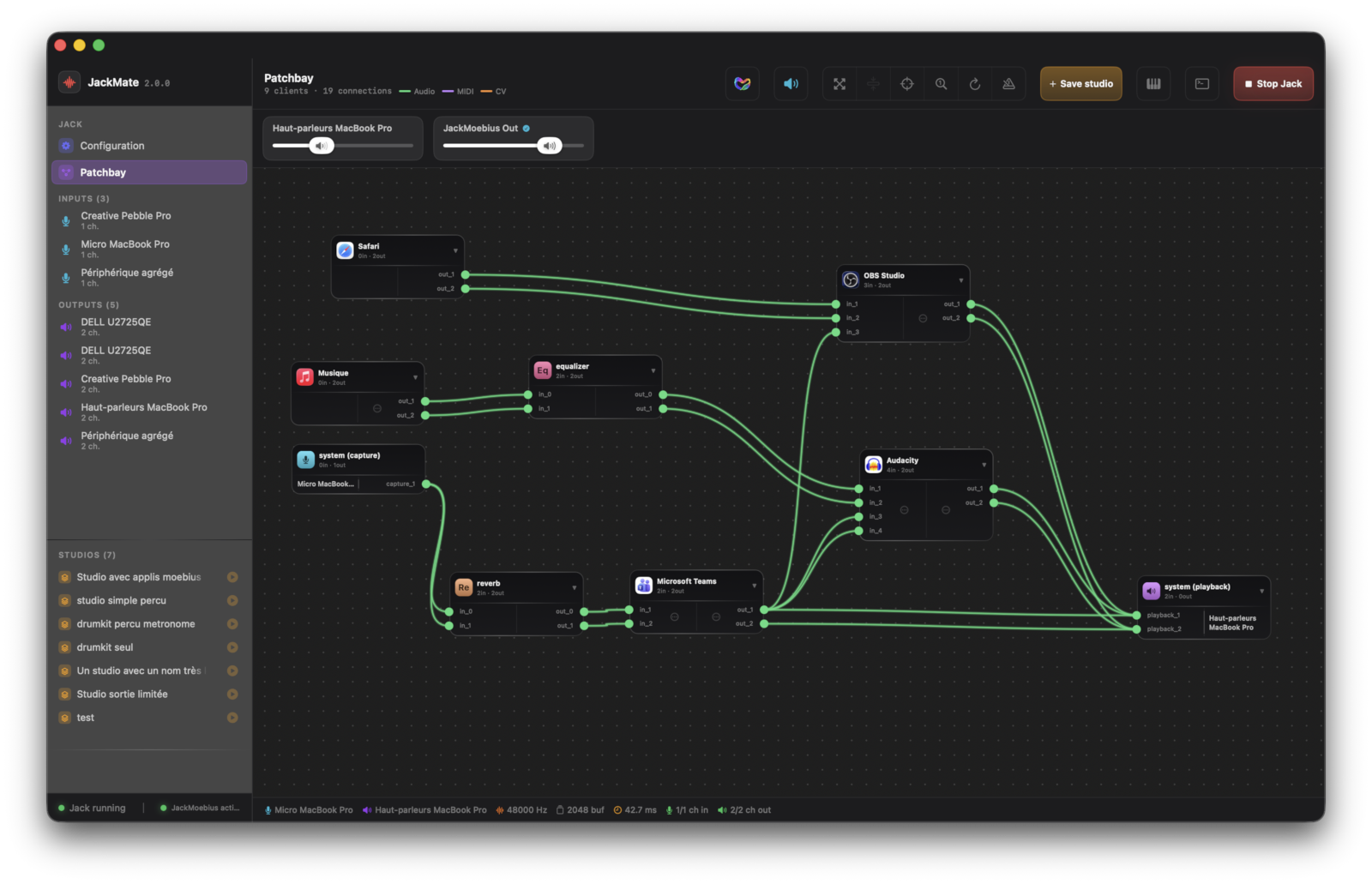Expand the Safari node dropdown arrow
The width and height of the screenshot is (1372, 884).
pos(455,251)
